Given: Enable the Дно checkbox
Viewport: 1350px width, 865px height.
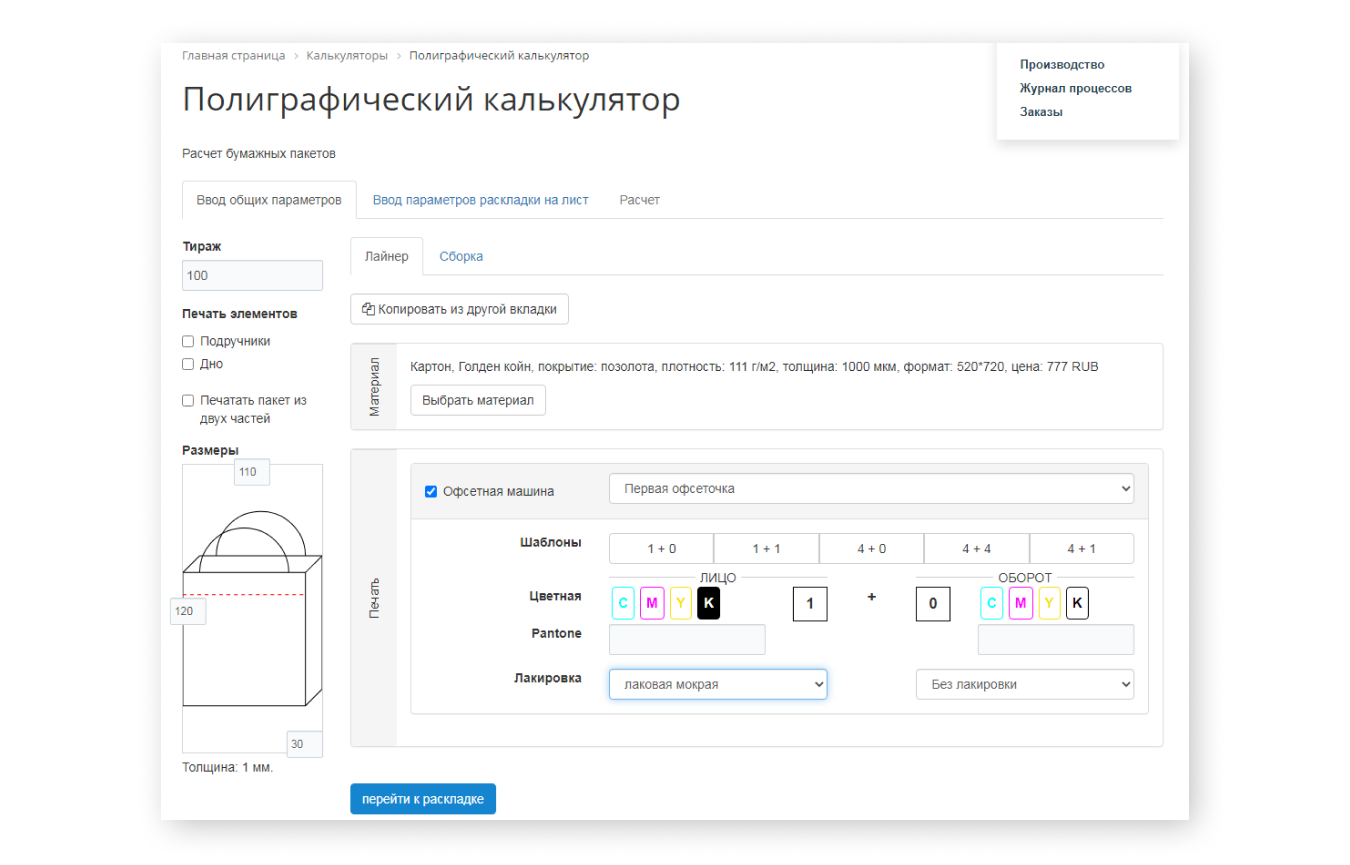Looking at the screenshot, I should [x=188, y=364].
